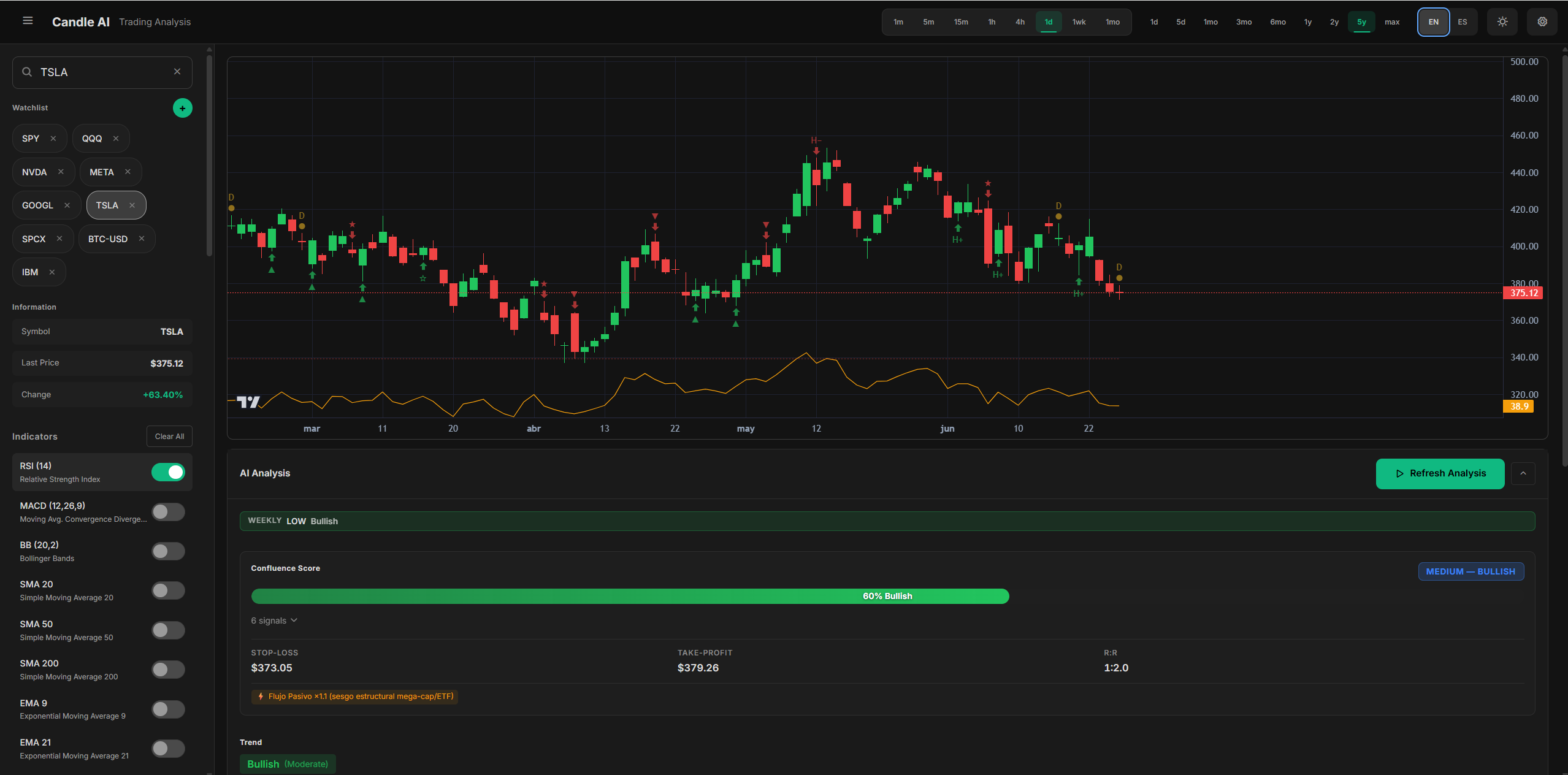
Task: Add symbol with green plus button
Action: pos(182,108)
